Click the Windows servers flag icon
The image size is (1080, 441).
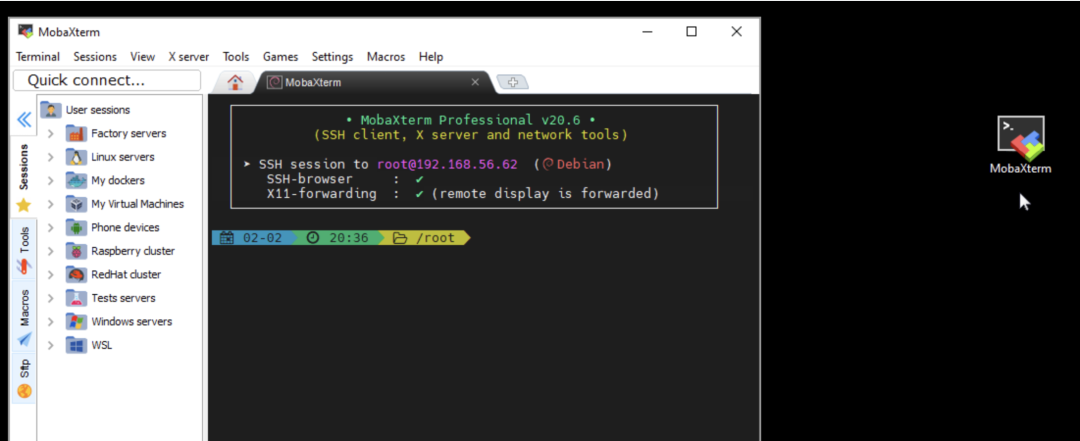[x=76, y=322]
